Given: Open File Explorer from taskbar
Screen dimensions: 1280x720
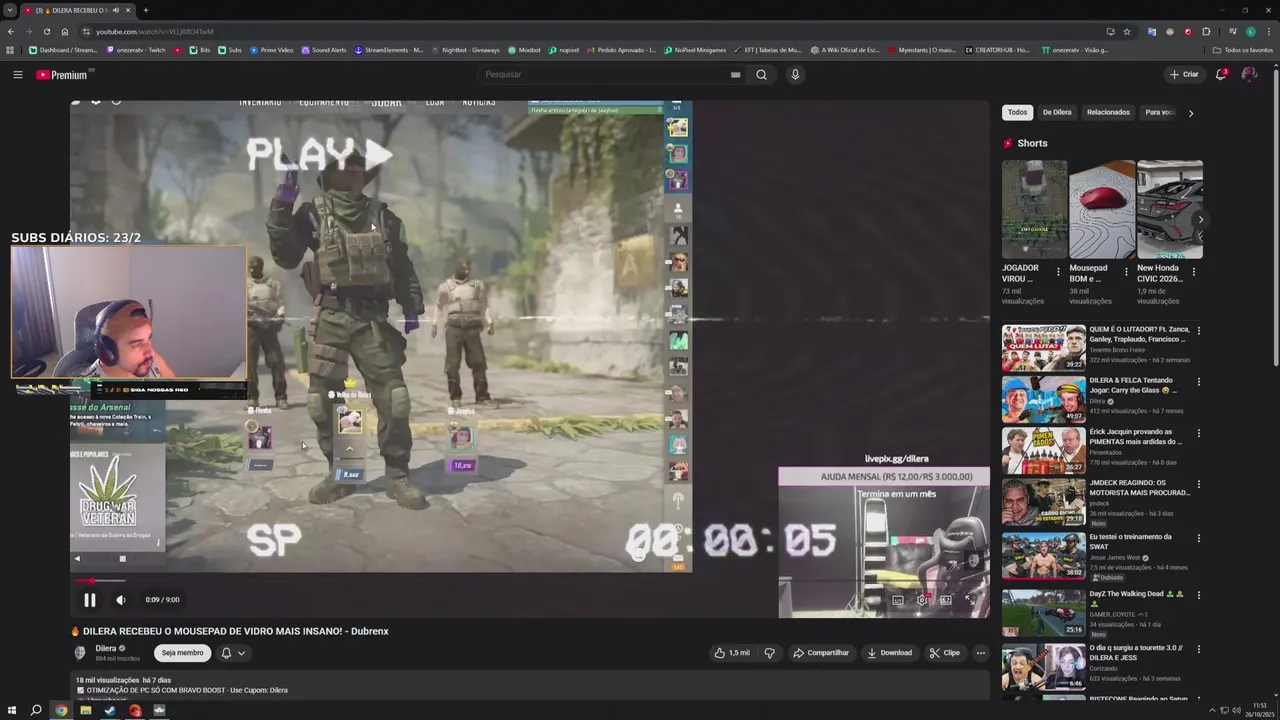Looking at the screenshot, I should point(85,711).
